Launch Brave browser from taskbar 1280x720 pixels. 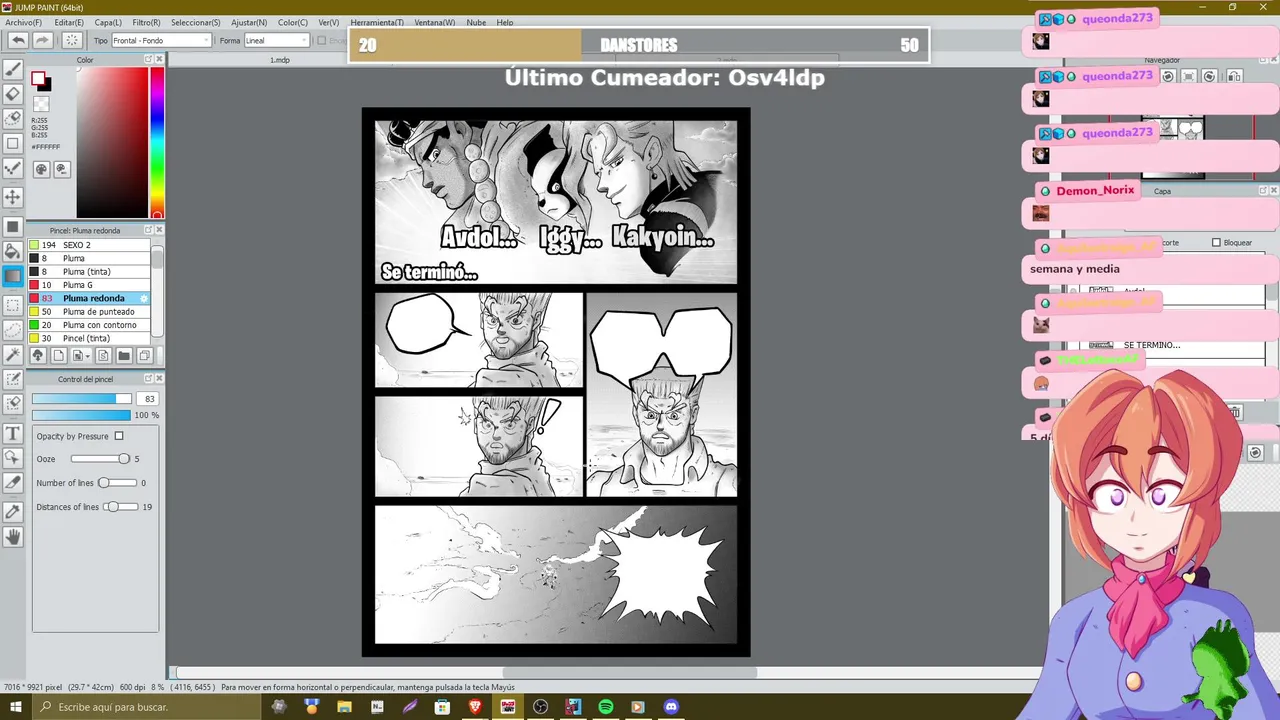pyautogui.click(x=475, y=707)
